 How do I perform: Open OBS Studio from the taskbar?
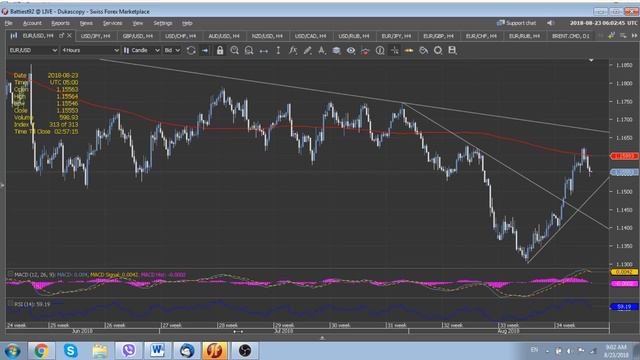244,351
